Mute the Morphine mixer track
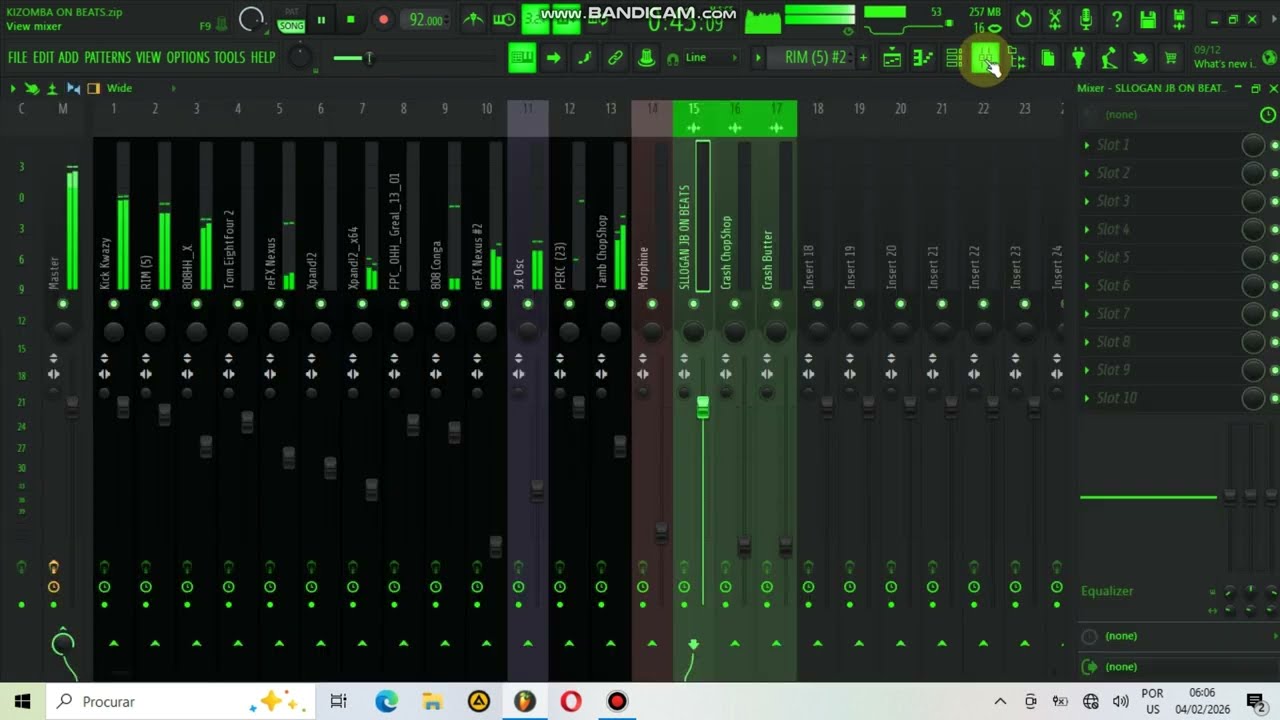 (652, 304)
